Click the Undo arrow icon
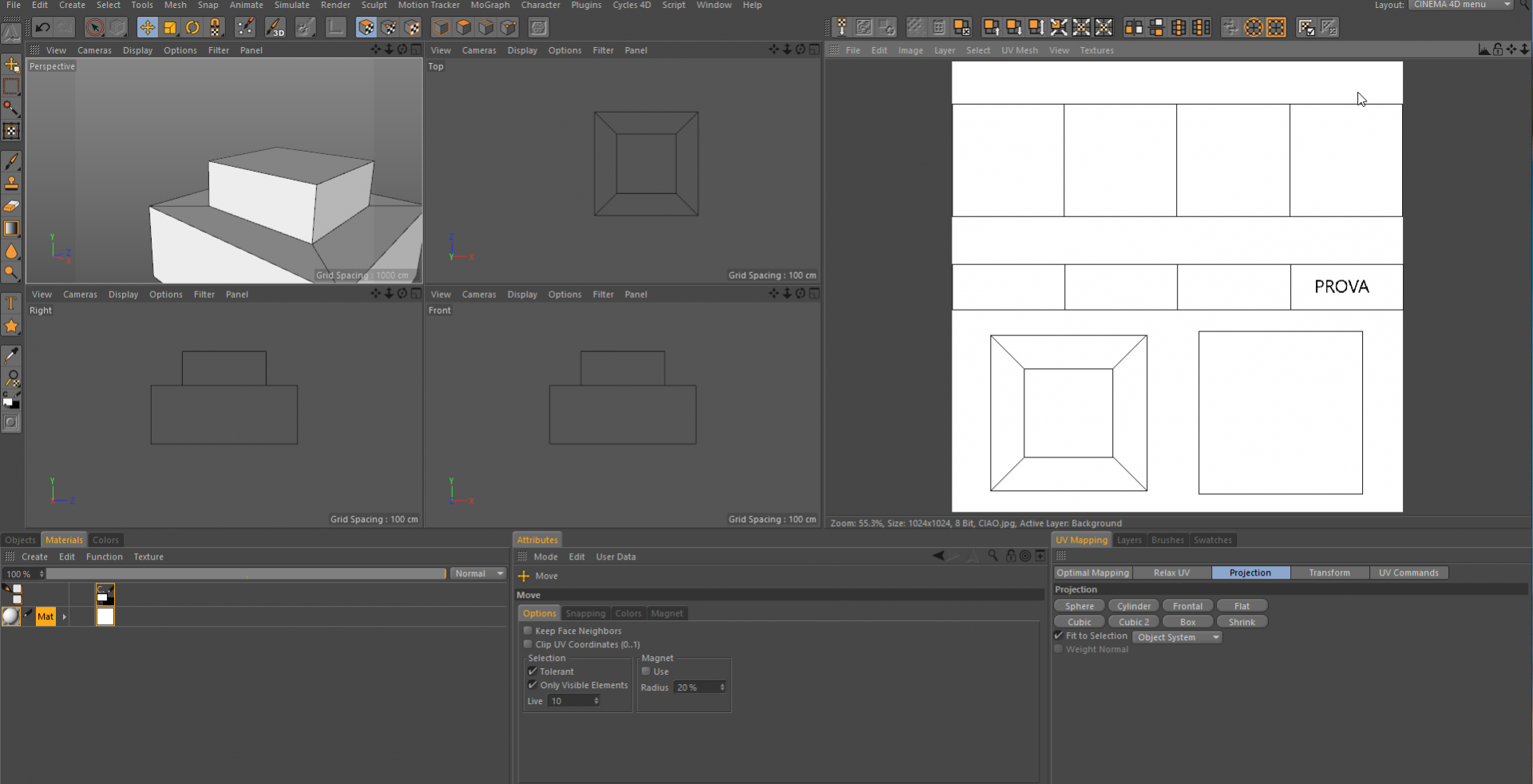The image size is (1533, 784). [43, 28]
